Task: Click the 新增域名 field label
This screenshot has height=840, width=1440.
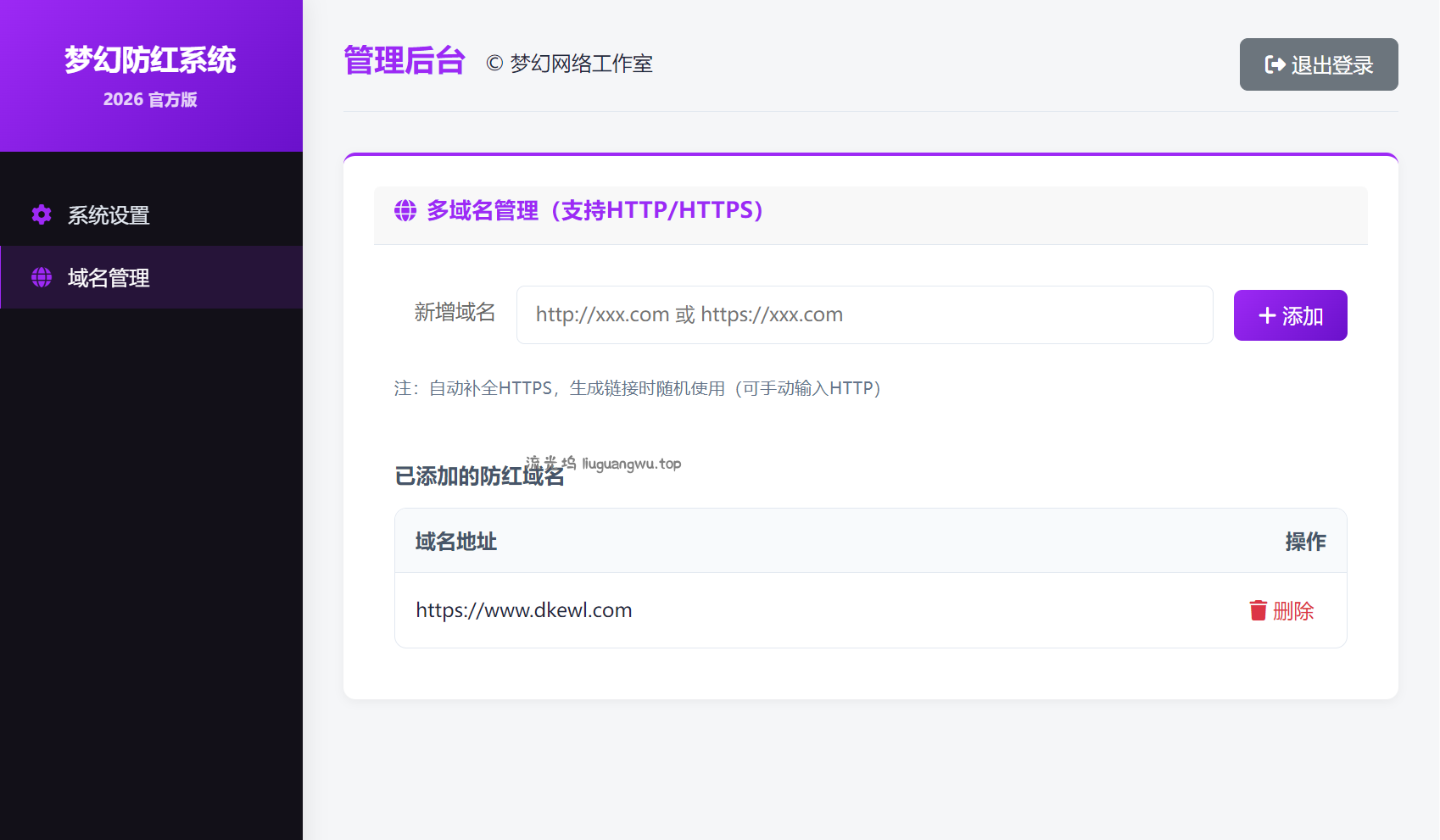Action: tap(455, 313)
